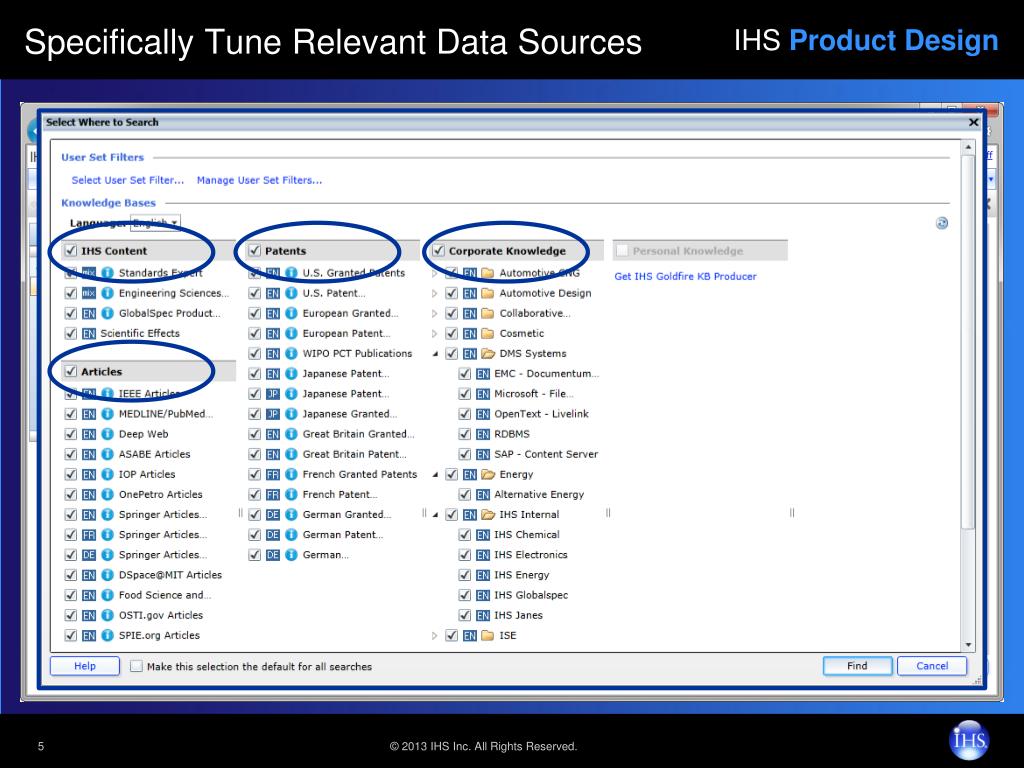The width and height of the screenshot is (1024, 768).
Task: Click the EN language badge for Food Science
Action: 89,596
